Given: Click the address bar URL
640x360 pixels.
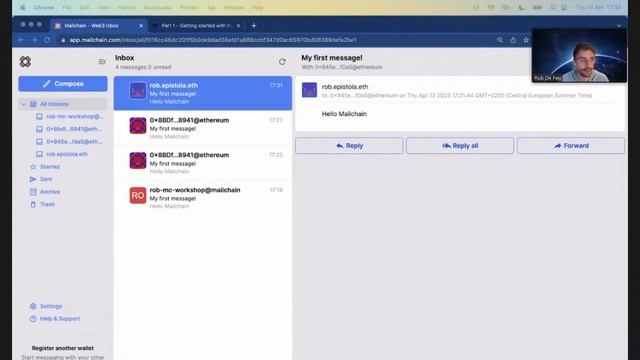Looking at the screenshot, I should 213,40.
